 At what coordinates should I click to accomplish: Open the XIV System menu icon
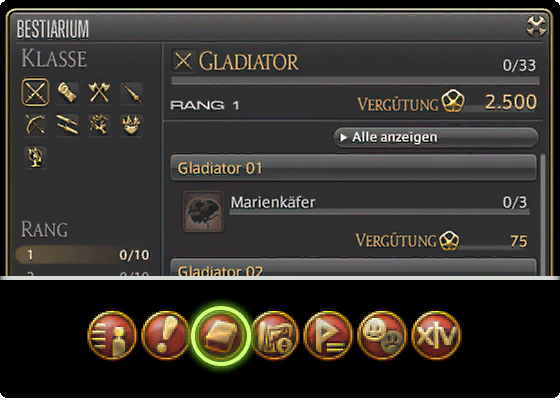pyautogui.click(x=436, y=335)
